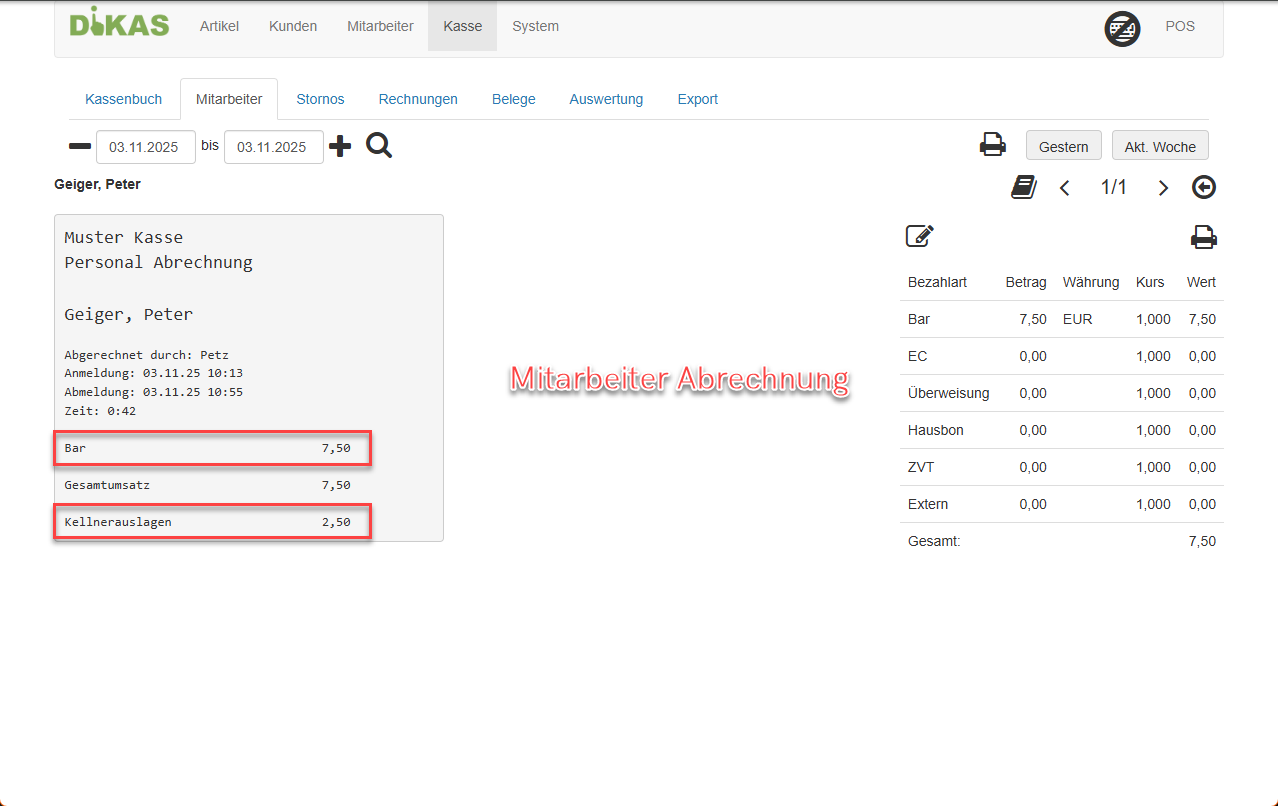Click the start date input field

tap(145, 147)
